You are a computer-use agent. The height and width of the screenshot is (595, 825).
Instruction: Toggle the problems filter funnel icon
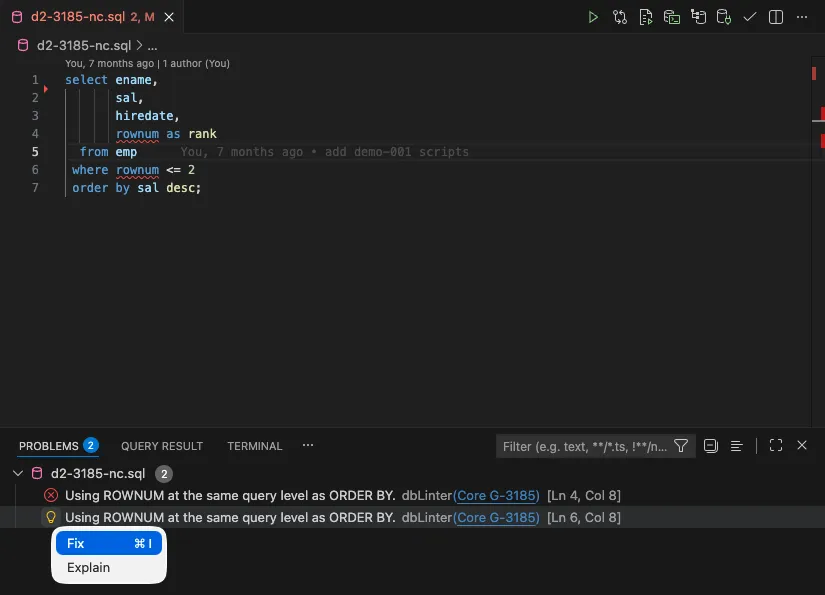coord(681,446)
